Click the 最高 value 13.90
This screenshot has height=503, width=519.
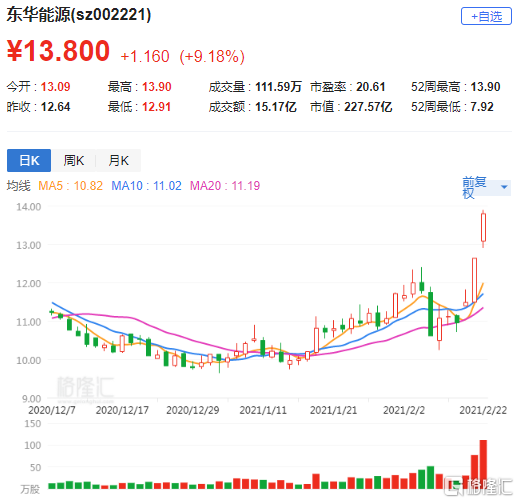(157, 87)
